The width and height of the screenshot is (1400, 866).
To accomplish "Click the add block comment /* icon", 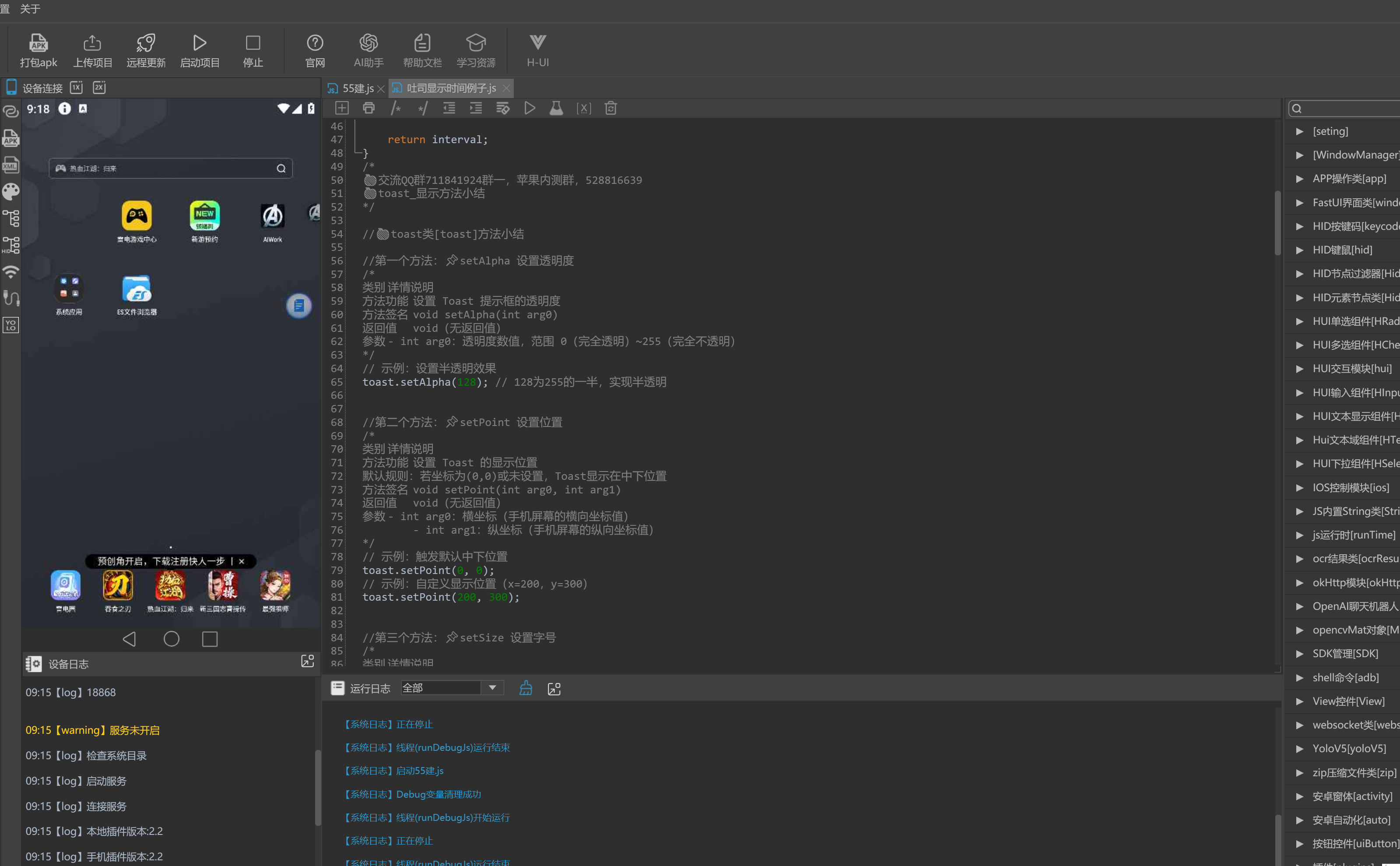I will 396,108.
